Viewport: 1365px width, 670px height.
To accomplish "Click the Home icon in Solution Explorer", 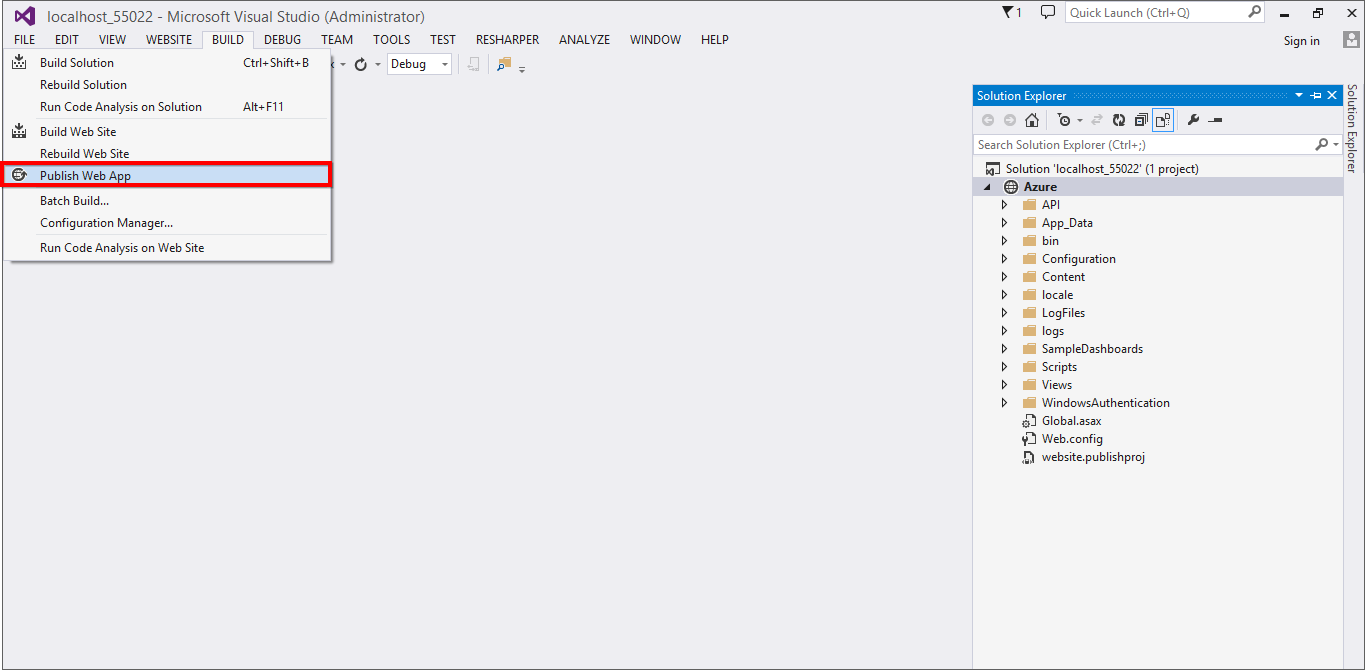I will [x=1032, y=120].
